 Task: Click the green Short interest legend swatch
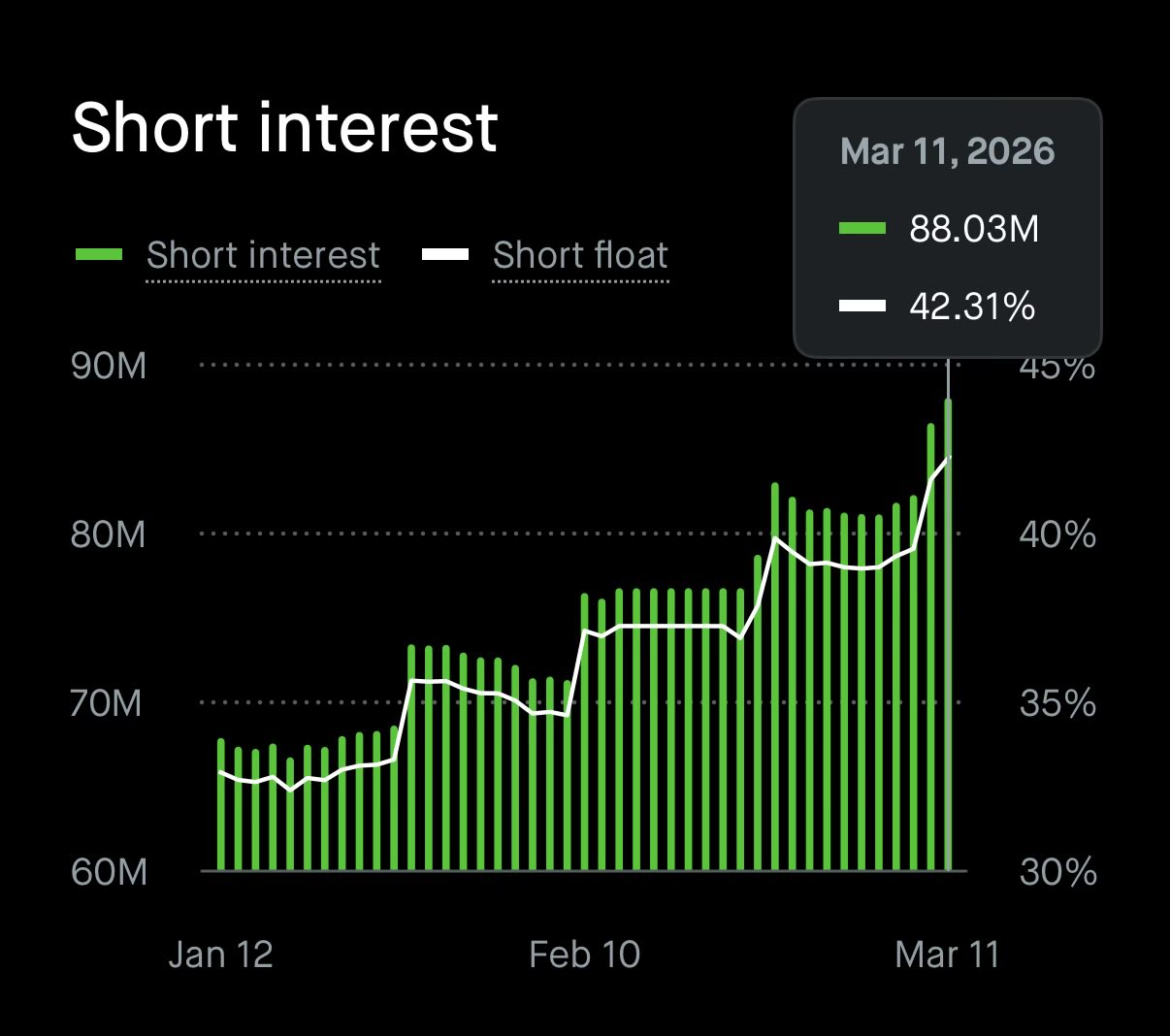[x=99, y=255]
